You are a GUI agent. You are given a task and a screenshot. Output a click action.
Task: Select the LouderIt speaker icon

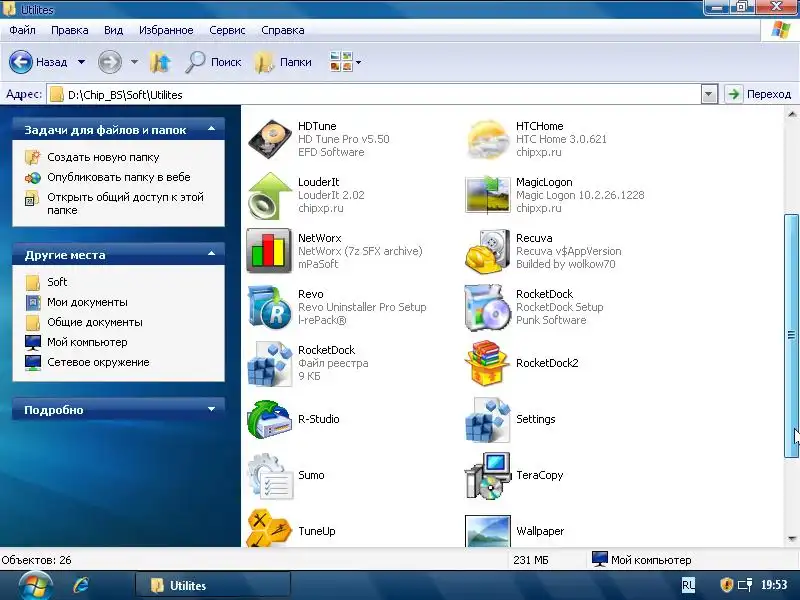(269, 195)
